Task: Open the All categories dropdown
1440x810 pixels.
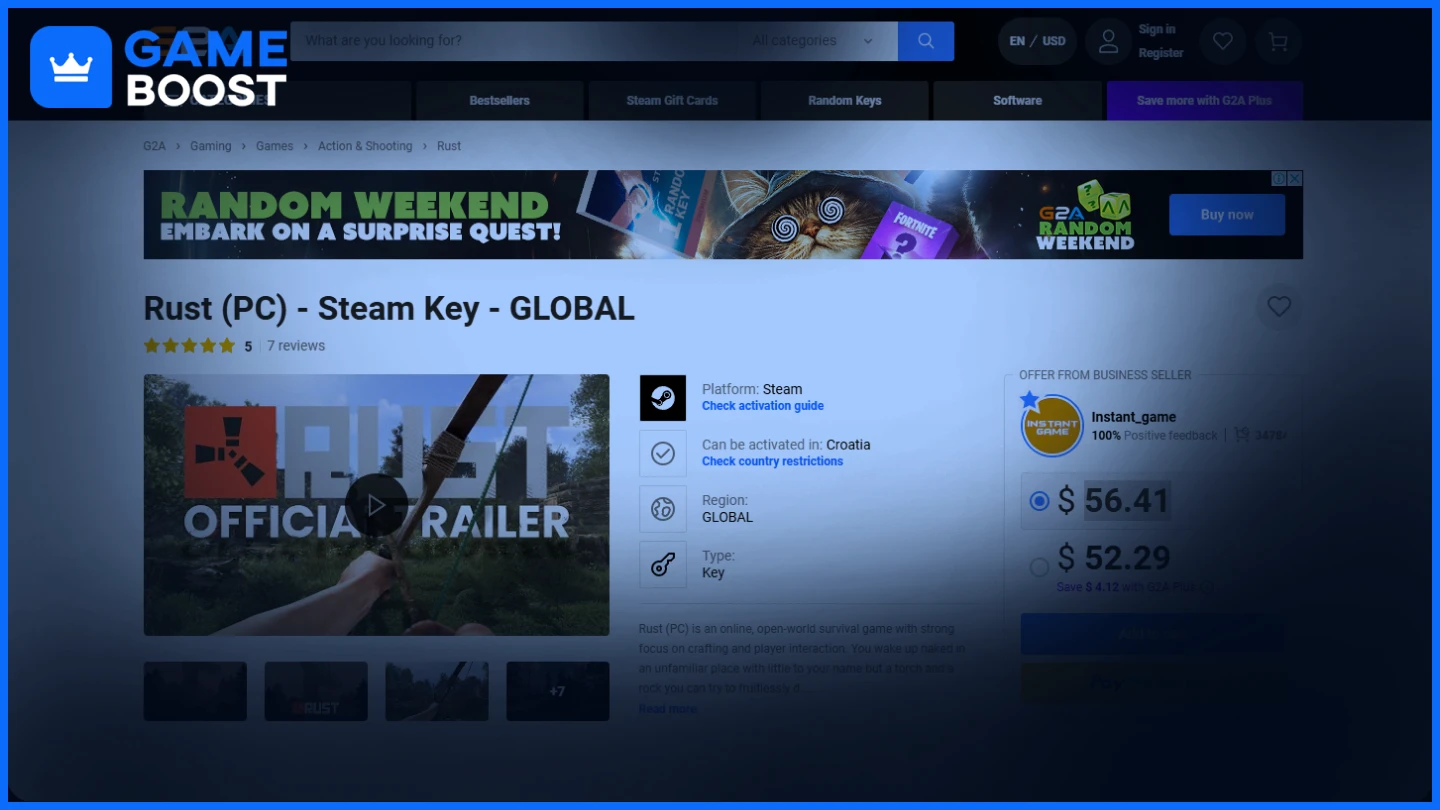Action: coord(813,41)
